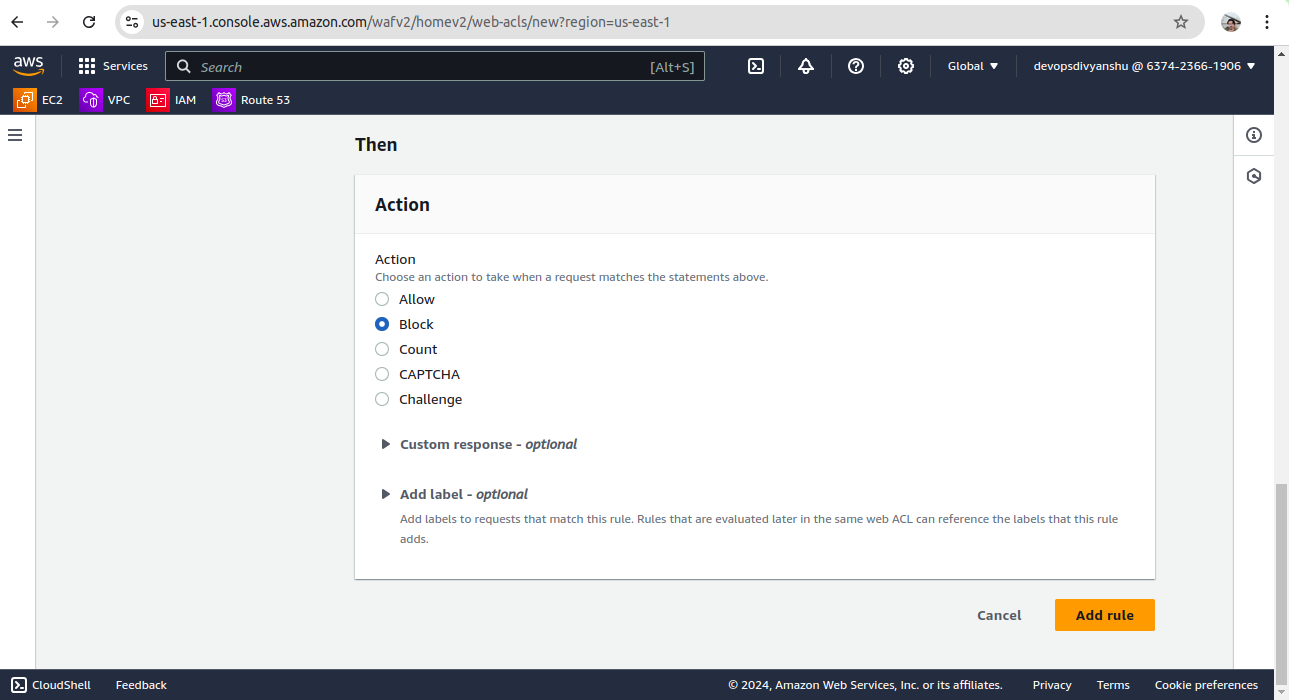
Task: Open the Route 53 service shortcut
Action: coord(252,100)
